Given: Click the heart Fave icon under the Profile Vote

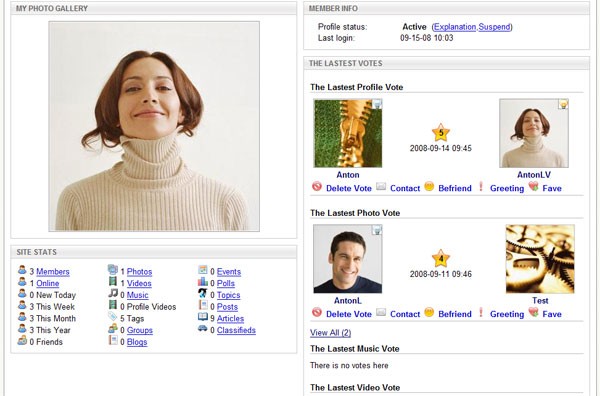Looking at the screenshot, I should point(533,187).
